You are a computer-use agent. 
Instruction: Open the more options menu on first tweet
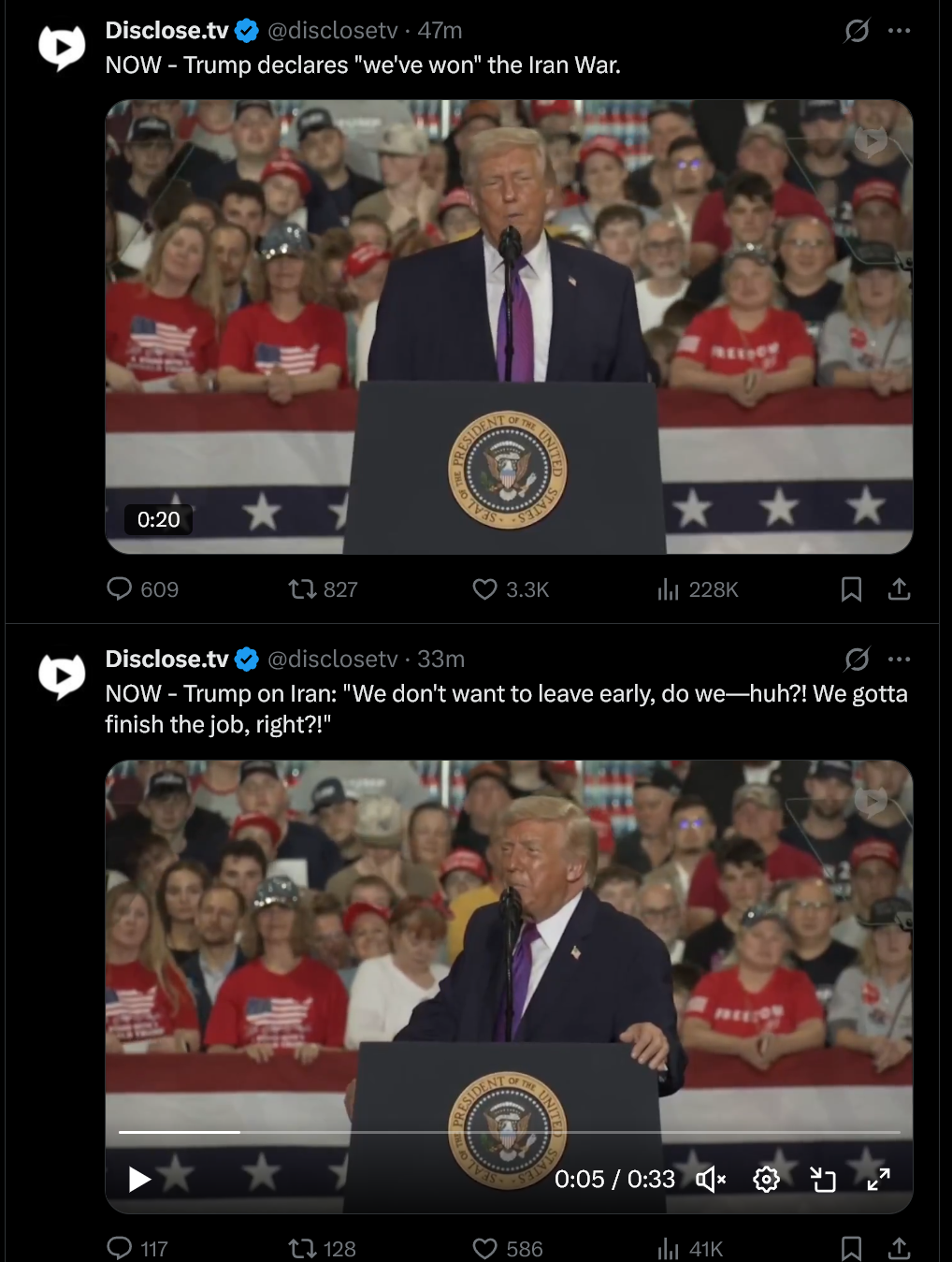tap(900, 31)
